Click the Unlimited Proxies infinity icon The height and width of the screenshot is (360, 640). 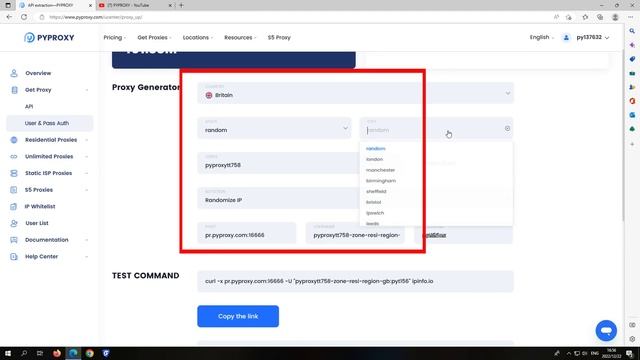click(14, 157)
